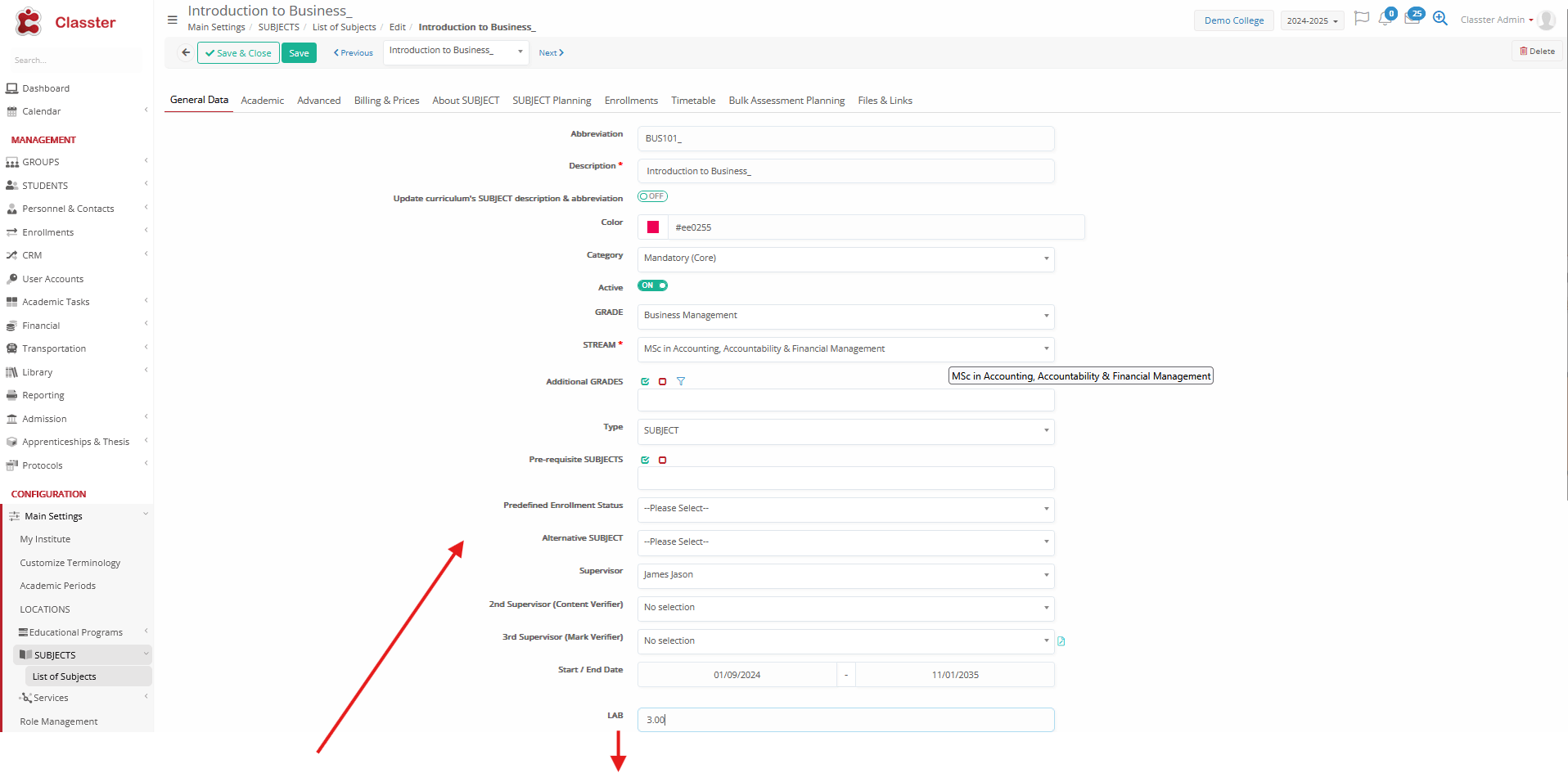Image resolution: width=1568 pixels, height=773 pixels.
Task: Enable Update curriculum's SUBJECT description toggle
Action: (652, 196)
